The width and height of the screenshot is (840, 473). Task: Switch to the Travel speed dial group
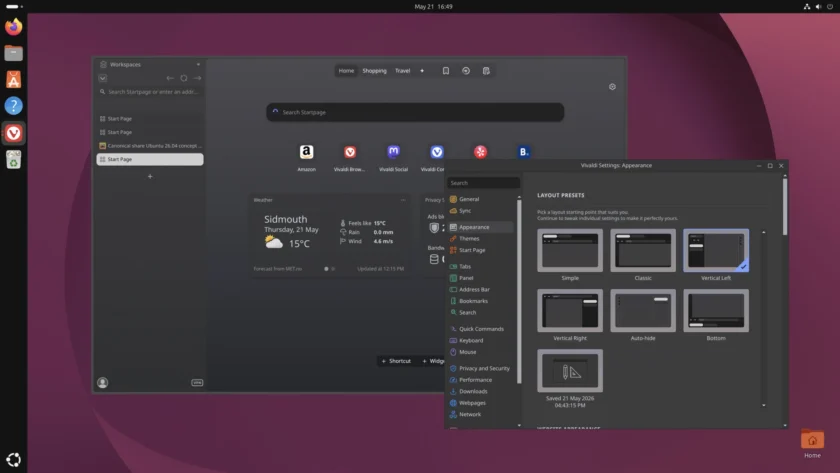(x=402, y=71)
